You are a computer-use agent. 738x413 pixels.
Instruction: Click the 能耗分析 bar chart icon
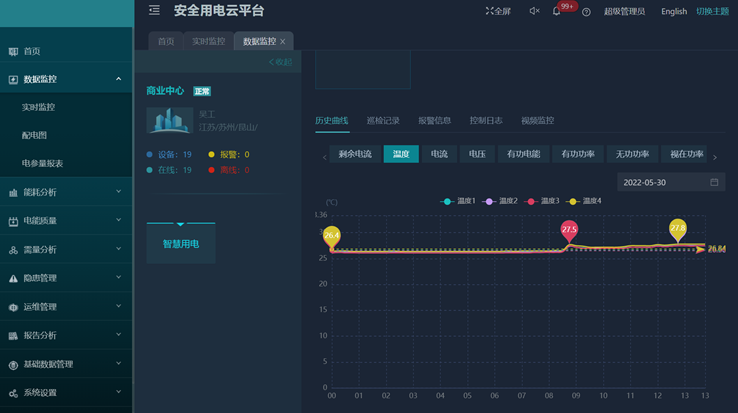pos(13,193)
